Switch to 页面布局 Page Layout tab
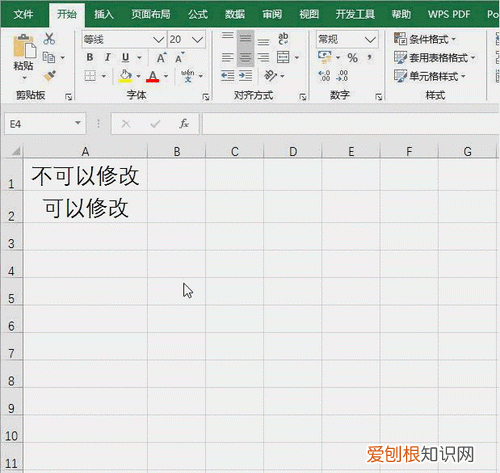This screenshot has height=473, width=500. [x=151, y=14]
